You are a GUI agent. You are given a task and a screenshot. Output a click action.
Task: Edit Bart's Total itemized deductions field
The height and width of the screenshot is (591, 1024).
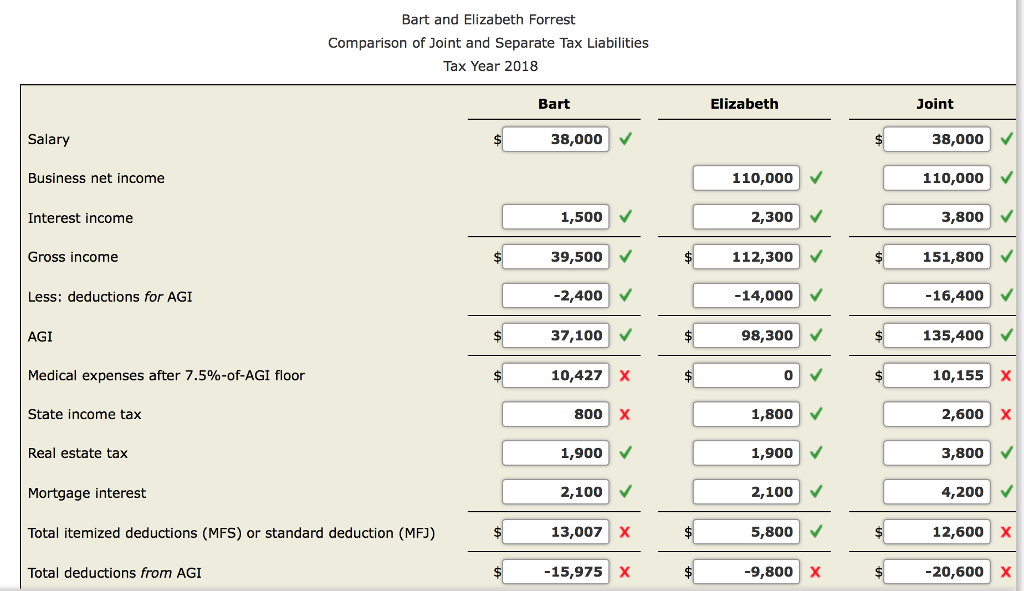click(x=555, y=532)
